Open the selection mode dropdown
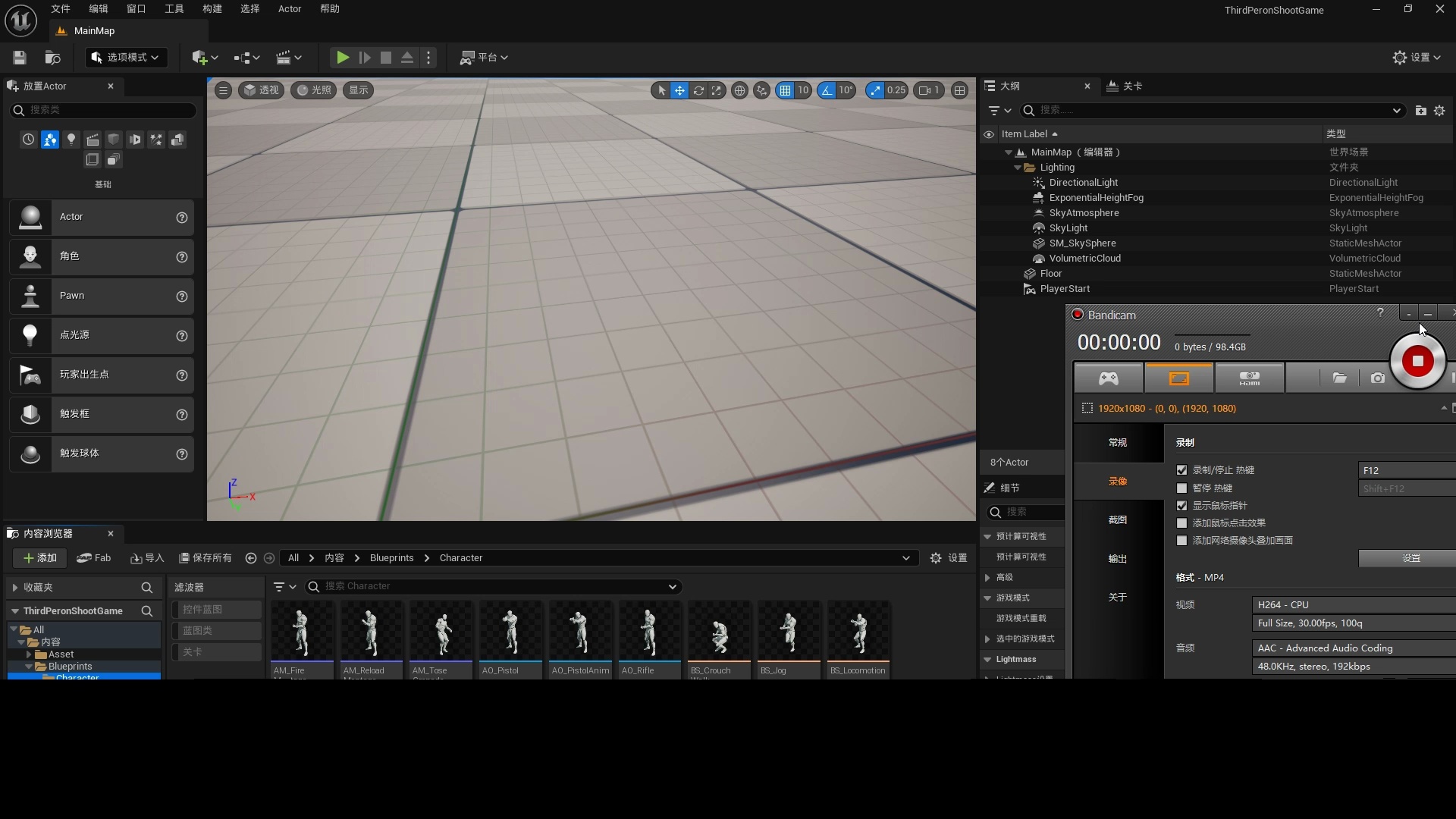1456x819 pixels. [125, 58]
